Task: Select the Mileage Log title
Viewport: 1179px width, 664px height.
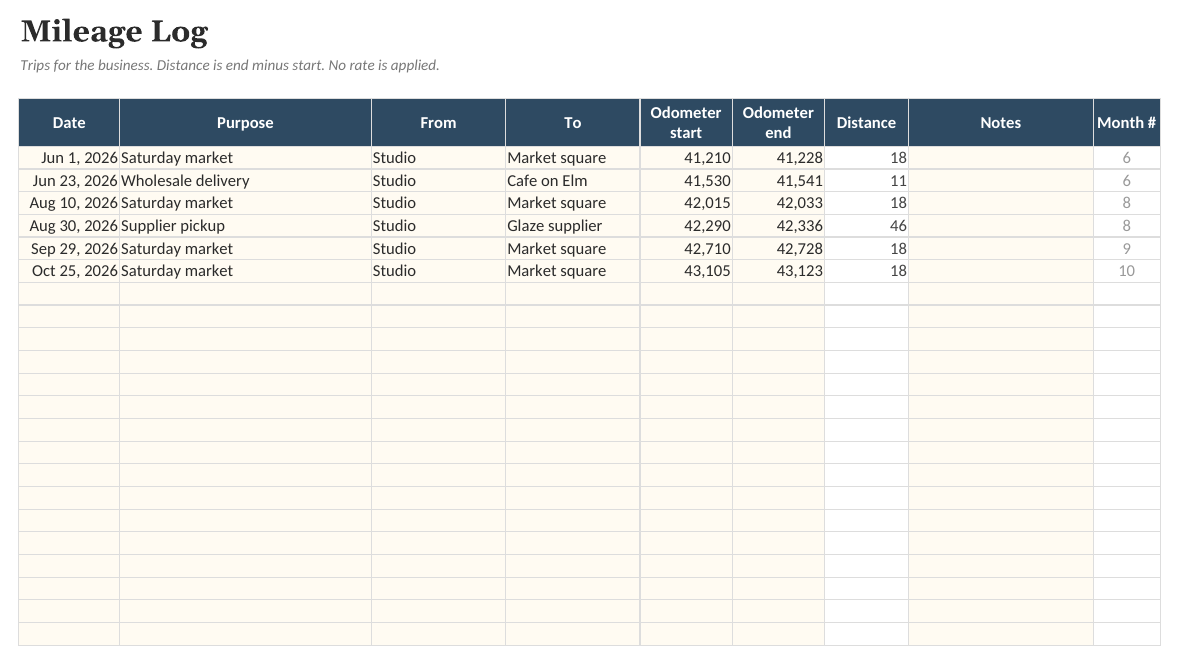Action: tap(114, 32)
